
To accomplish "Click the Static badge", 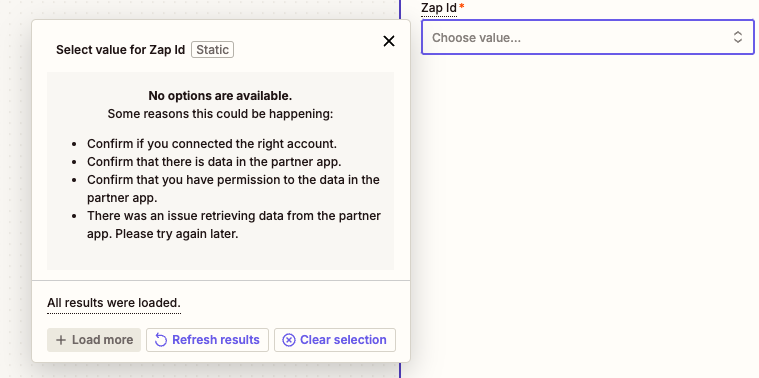I will [x=213, y=50].
